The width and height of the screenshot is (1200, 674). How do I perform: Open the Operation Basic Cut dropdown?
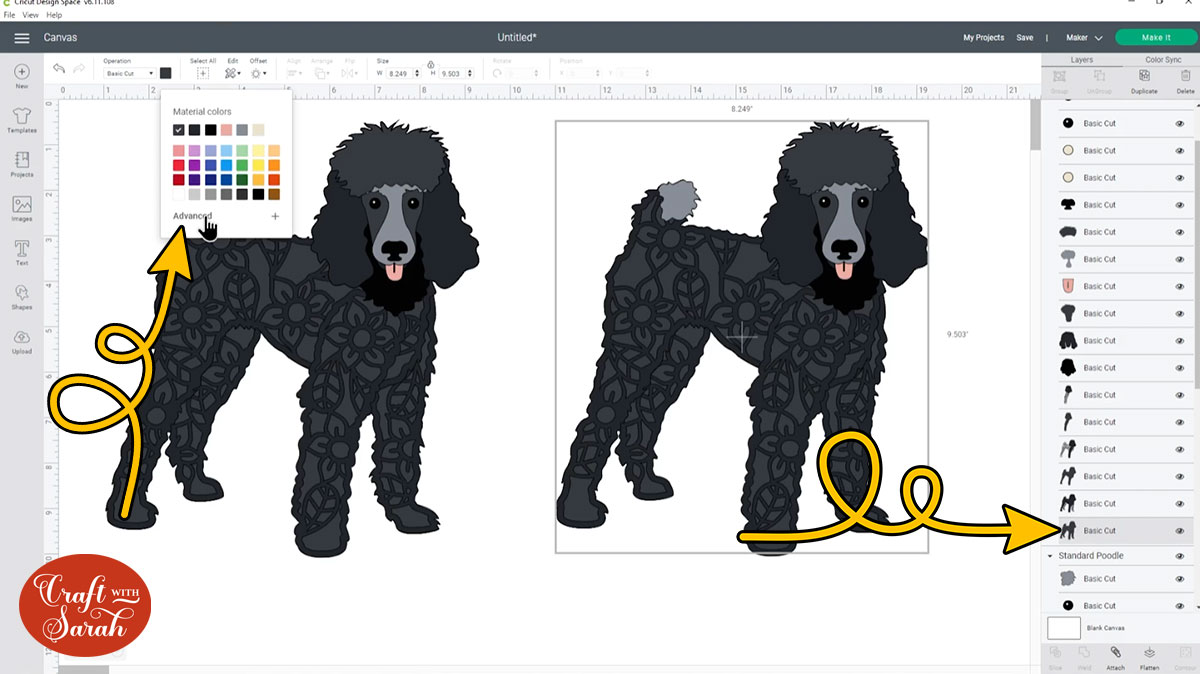(129, 73)
